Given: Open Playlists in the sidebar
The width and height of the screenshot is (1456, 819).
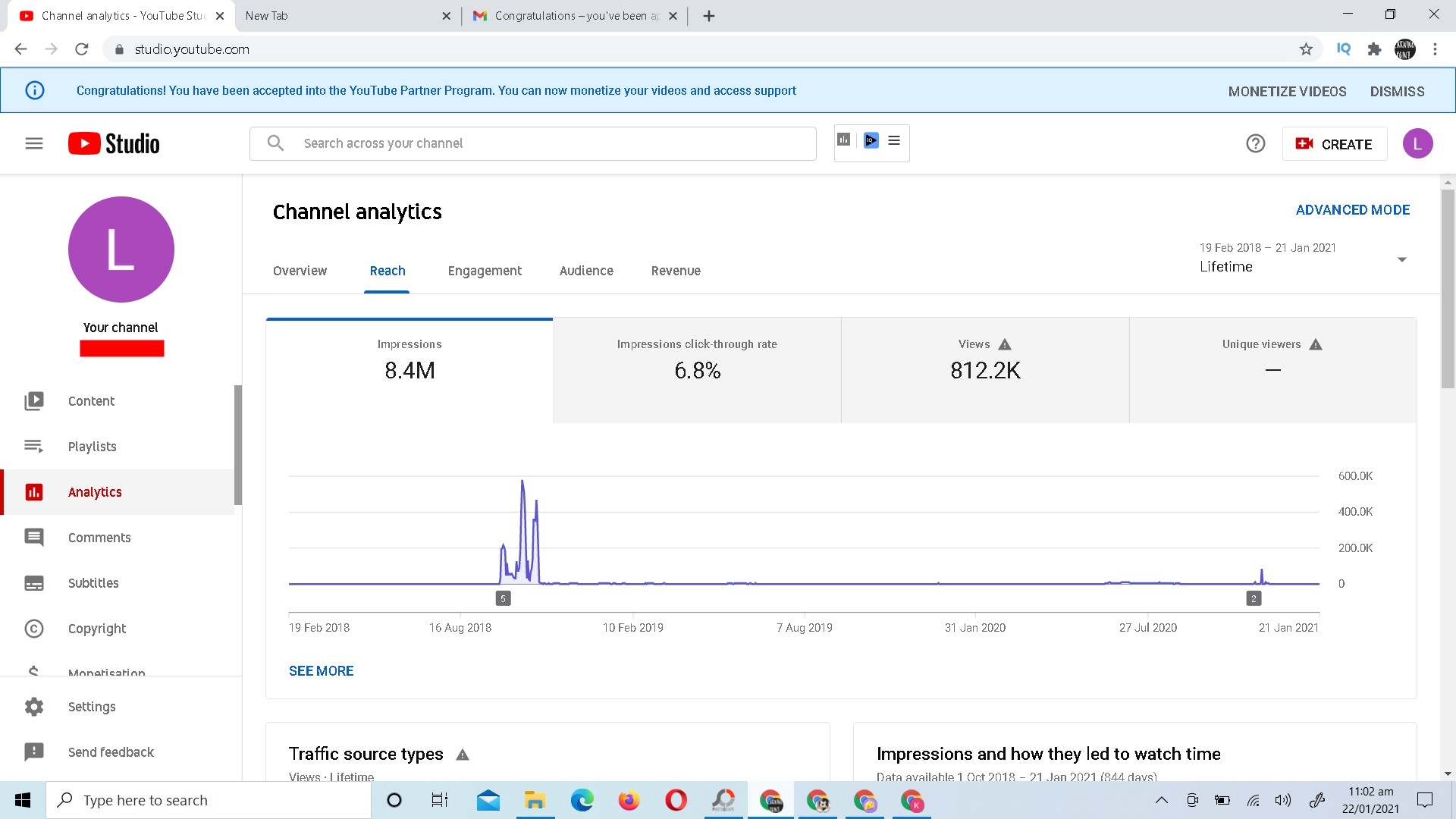Looking at the screenshot, I should click(118, 447).
